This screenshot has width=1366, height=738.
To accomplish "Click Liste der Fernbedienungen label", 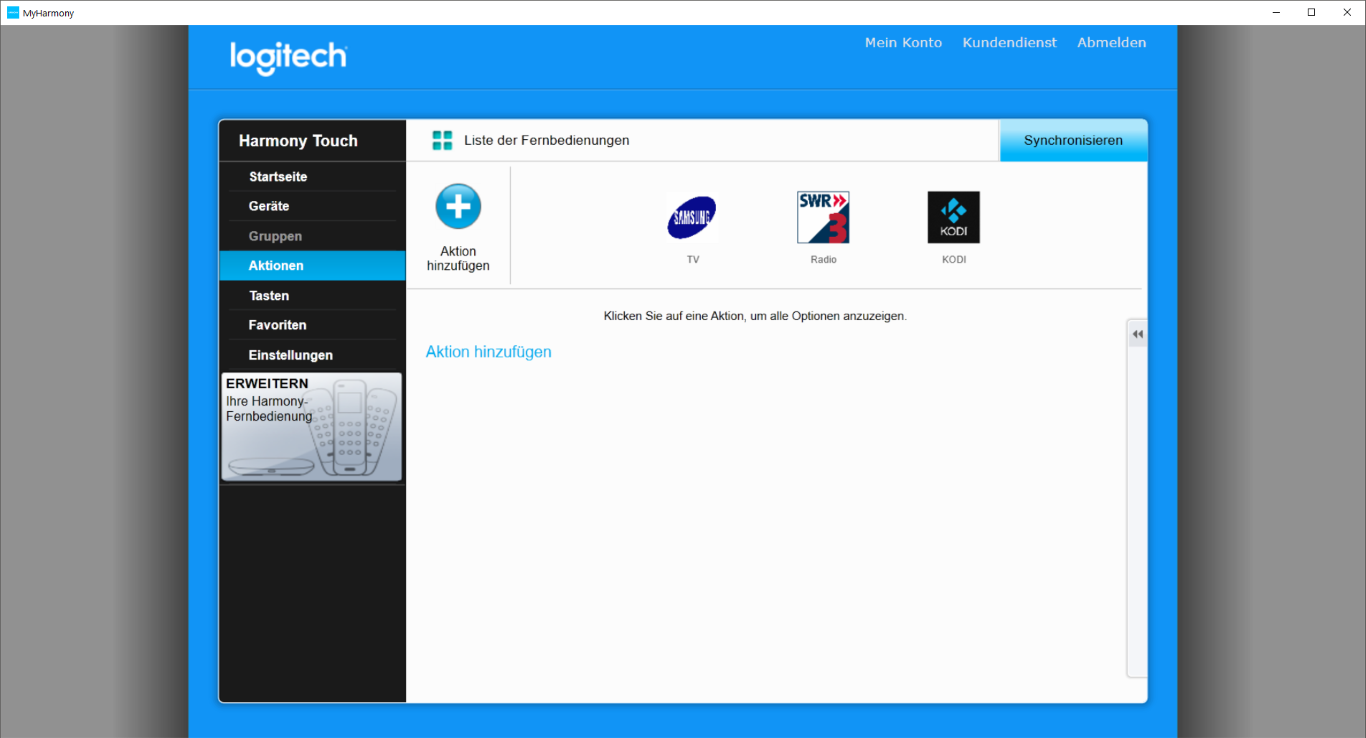I will (x=546, y=141).
